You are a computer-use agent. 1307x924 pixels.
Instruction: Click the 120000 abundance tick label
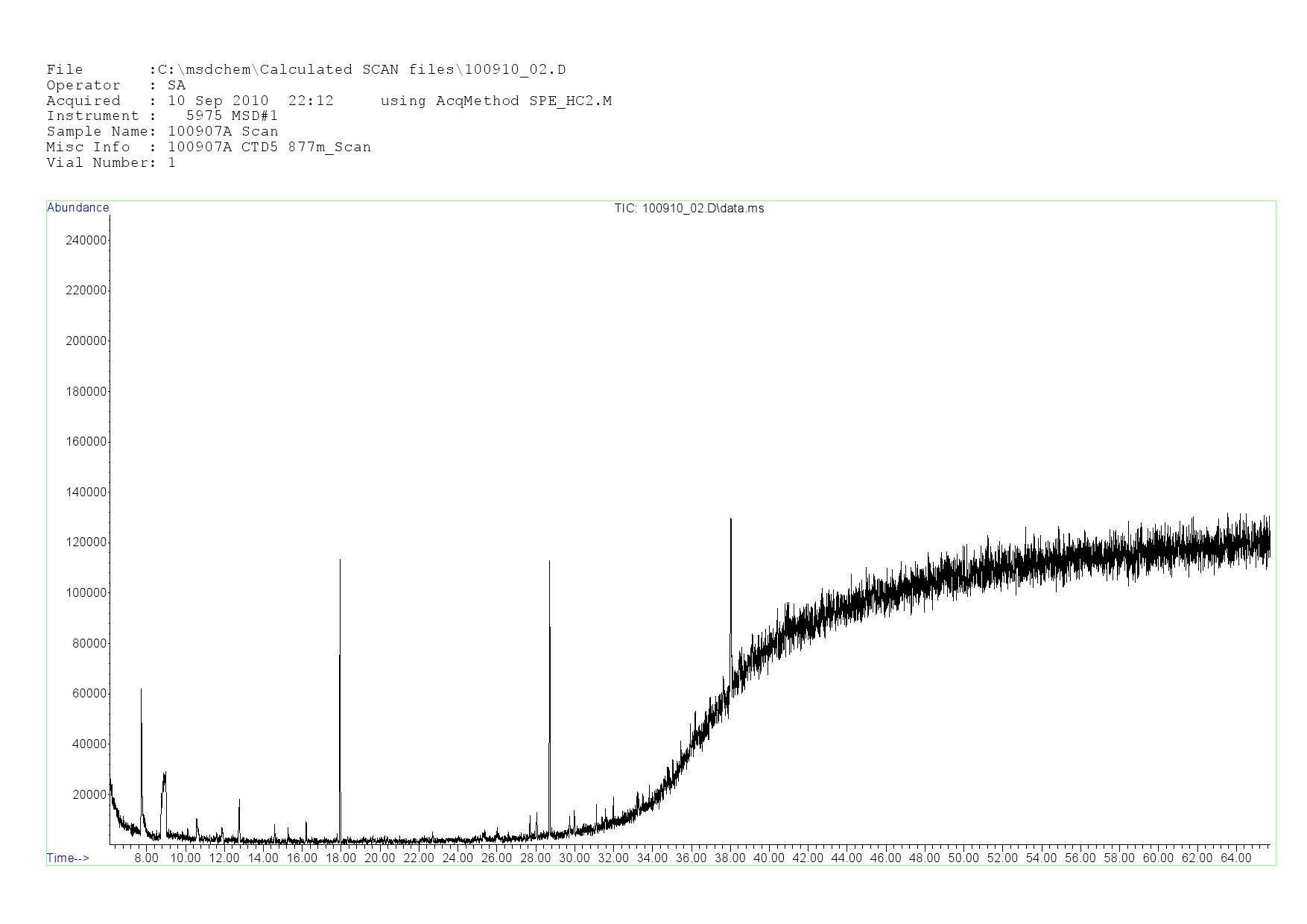point(86,542)
